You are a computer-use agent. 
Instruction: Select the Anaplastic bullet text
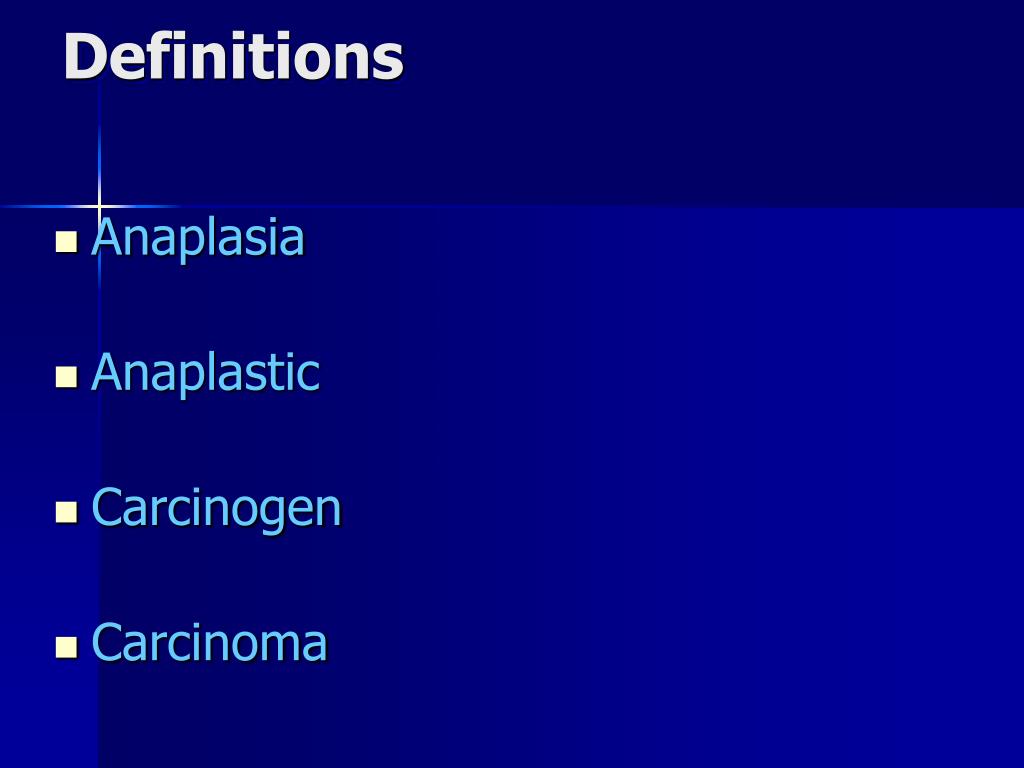(206, 372)
